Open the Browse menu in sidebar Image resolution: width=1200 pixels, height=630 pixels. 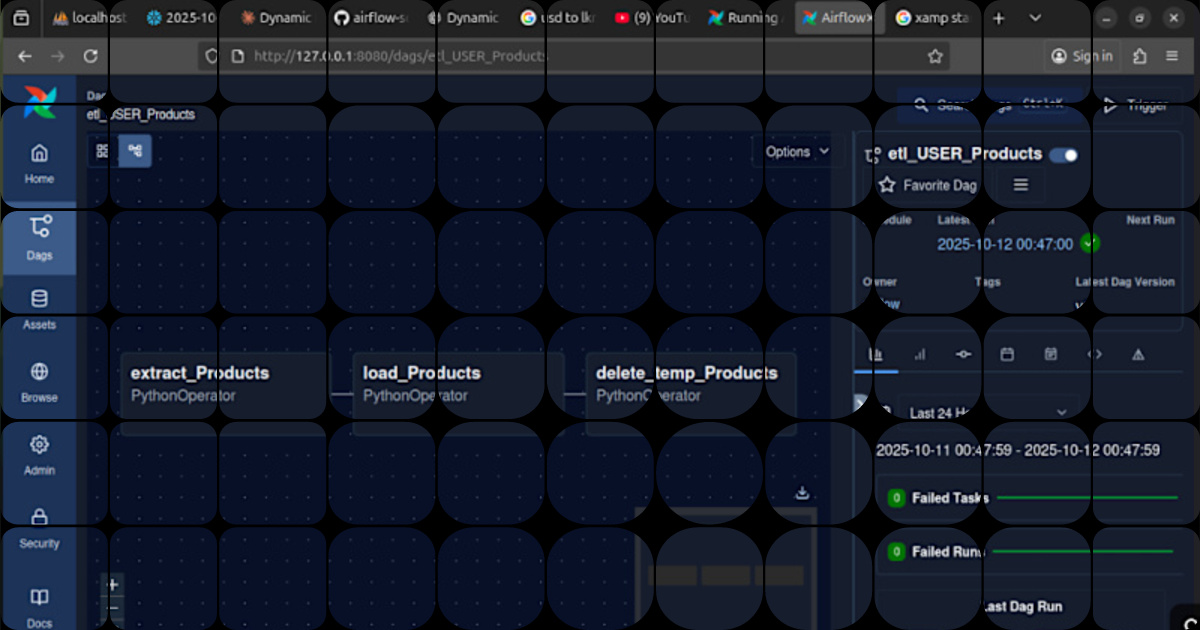pyautogui.click(x=39, y=382)
